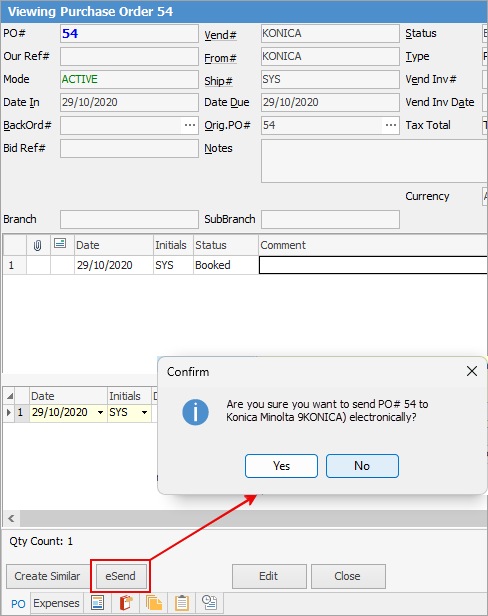Click the Currency label
The height and width of the screenshot is (616, 488).
point(427,196)
